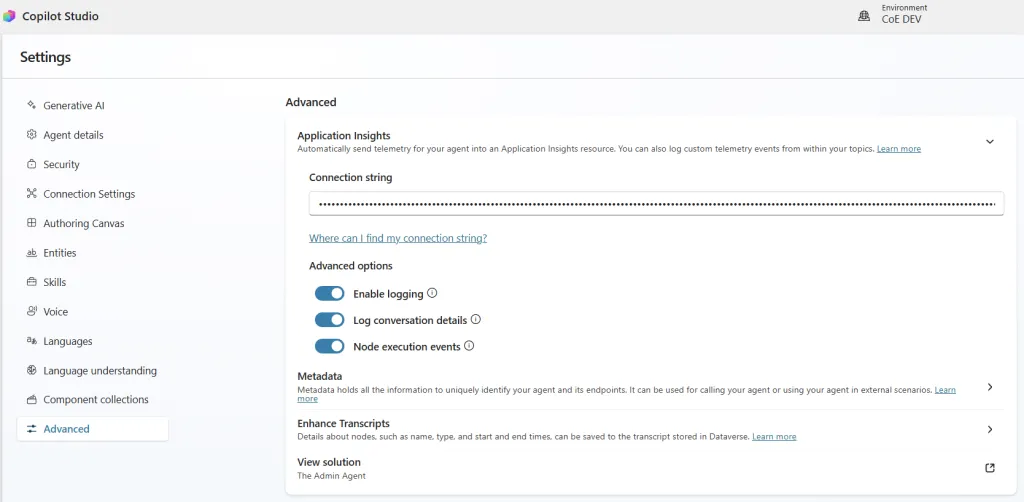Show info for Node execution events
The height and width of the screenshot is (502, 1024).
(469, 346)
